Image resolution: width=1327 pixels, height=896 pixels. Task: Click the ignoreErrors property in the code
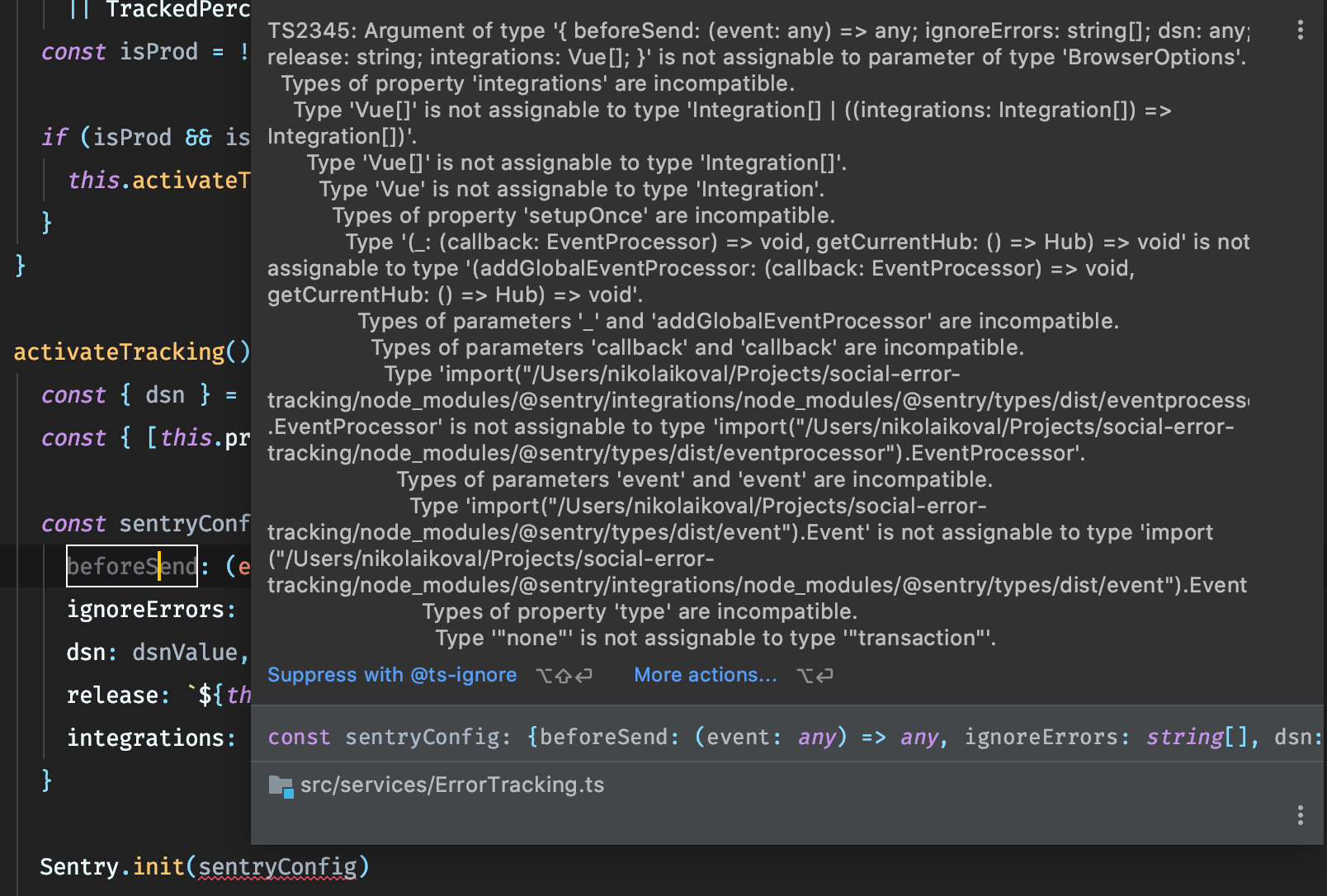[x=151, y=610]
